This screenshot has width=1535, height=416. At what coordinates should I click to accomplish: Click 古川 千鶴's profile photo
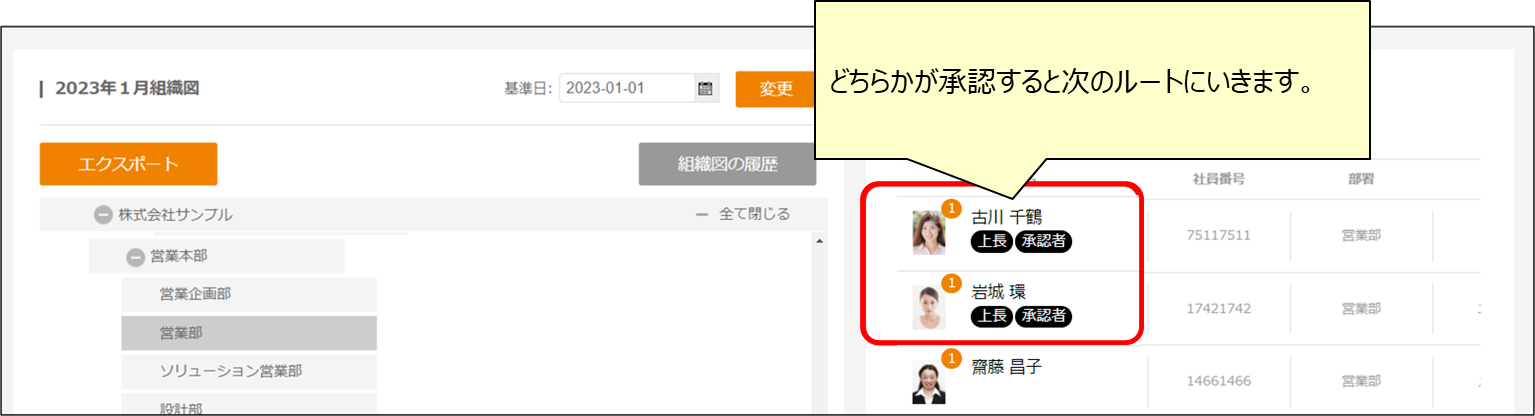point(928,232)
